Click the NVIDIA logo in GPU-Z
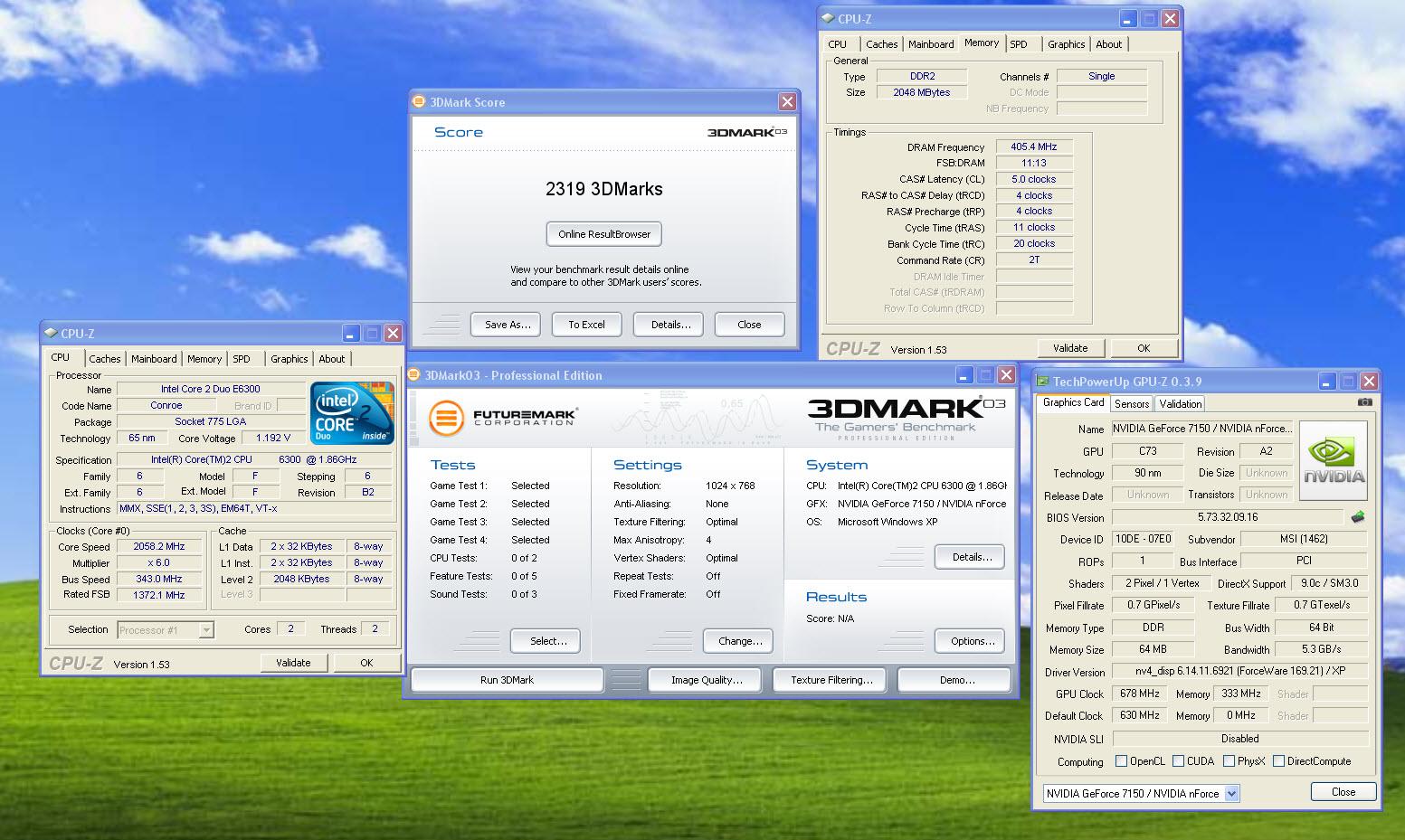This screenshot has width=1405, height=840. click(x=1335, y=460)
